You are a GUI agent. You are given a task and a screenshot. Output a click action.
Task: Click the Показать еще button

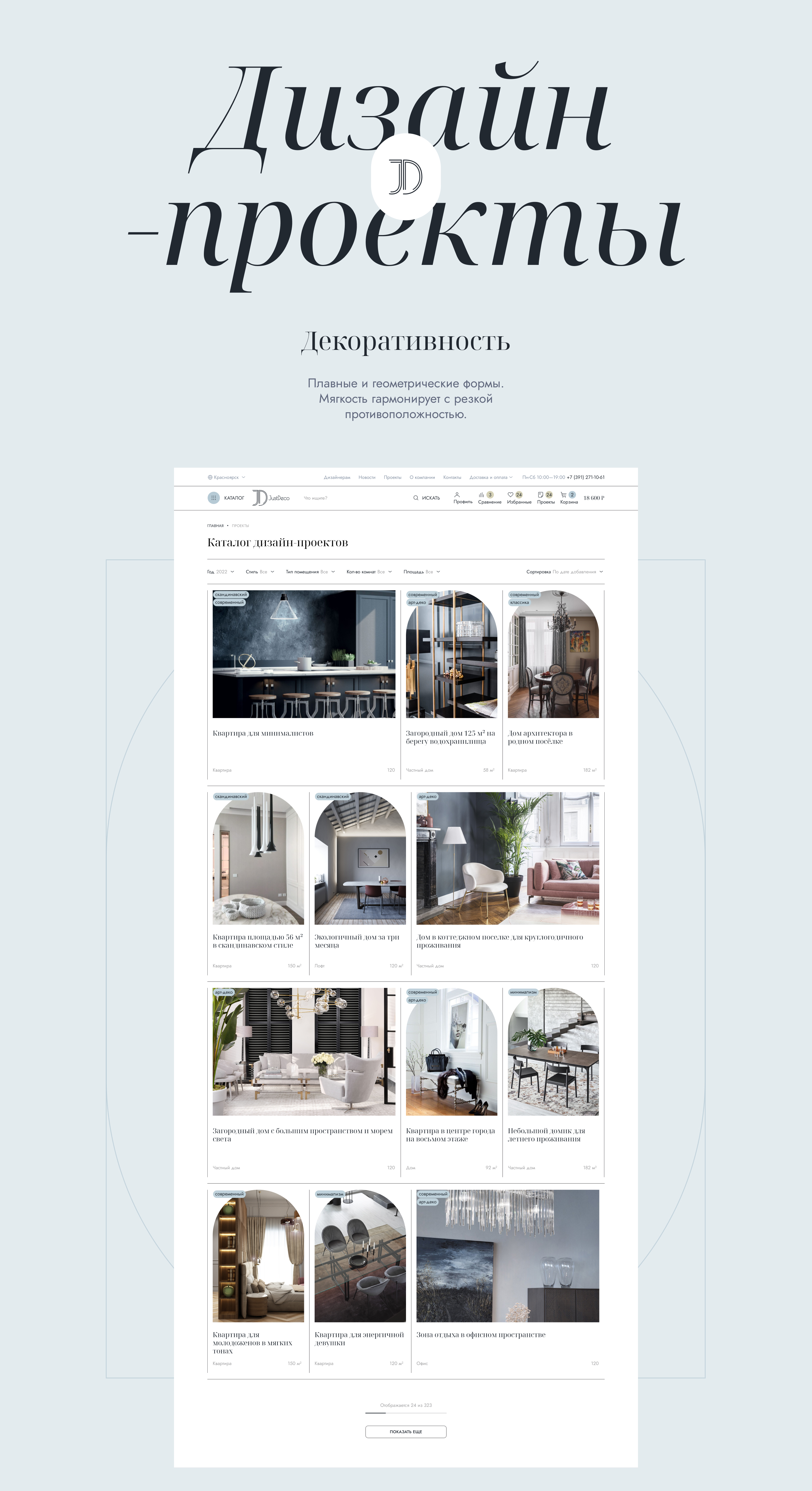tap(405, 1432)
